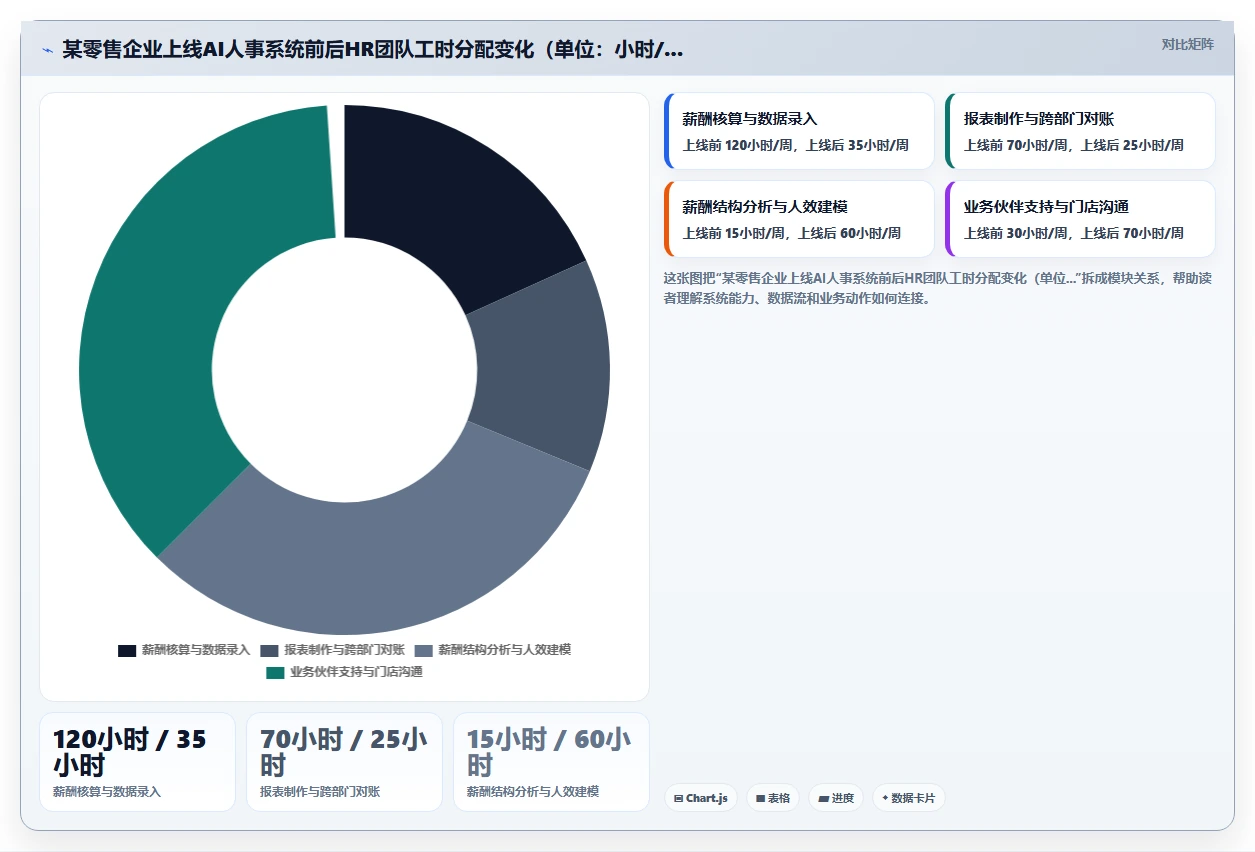The height and width of the screenshot is (852, 1255).
Task: Click text 上线前 30小时/周, 上线后 70小时/周
Action: 1074,233
